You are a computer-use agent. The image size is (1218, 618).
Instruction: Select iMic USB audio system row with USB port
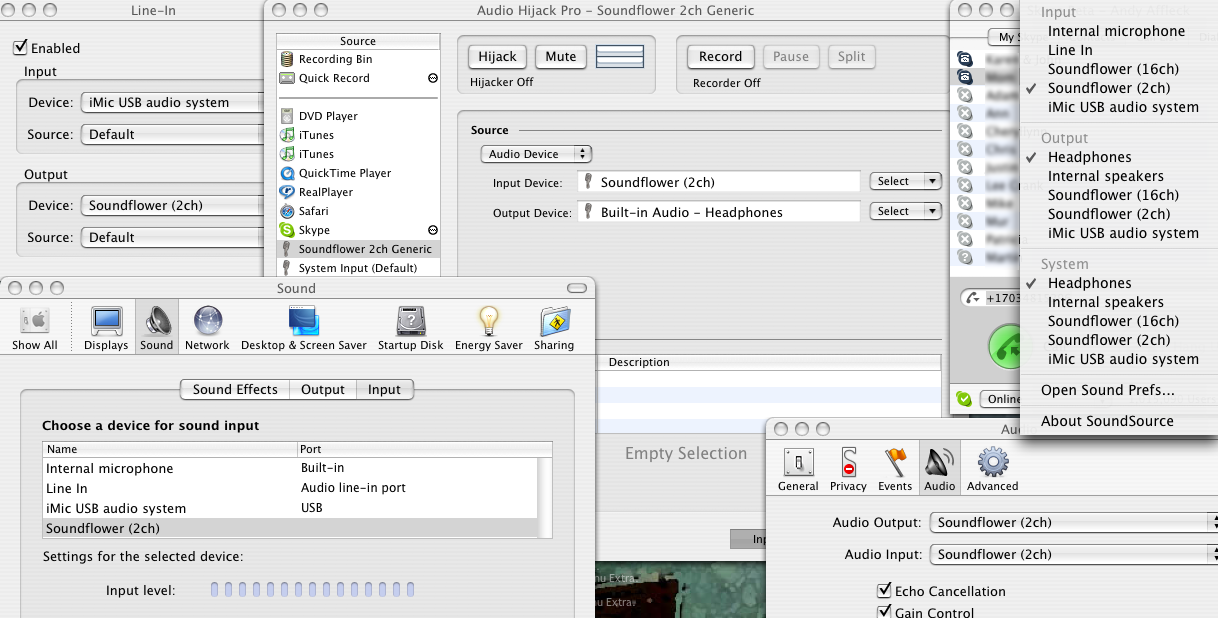click(290, 508)
